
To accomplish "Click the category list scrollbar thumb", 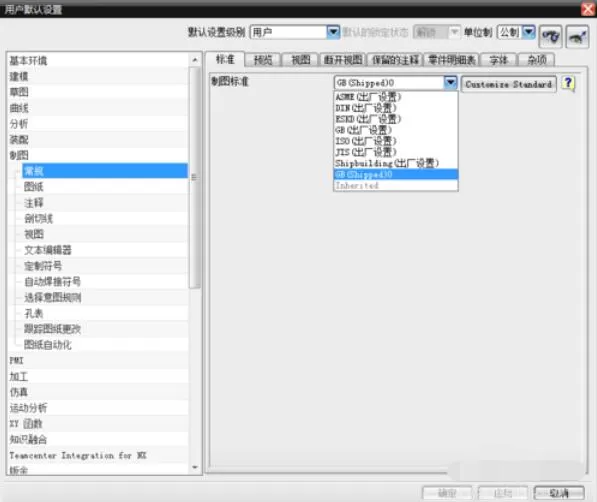I will [195, 177].
